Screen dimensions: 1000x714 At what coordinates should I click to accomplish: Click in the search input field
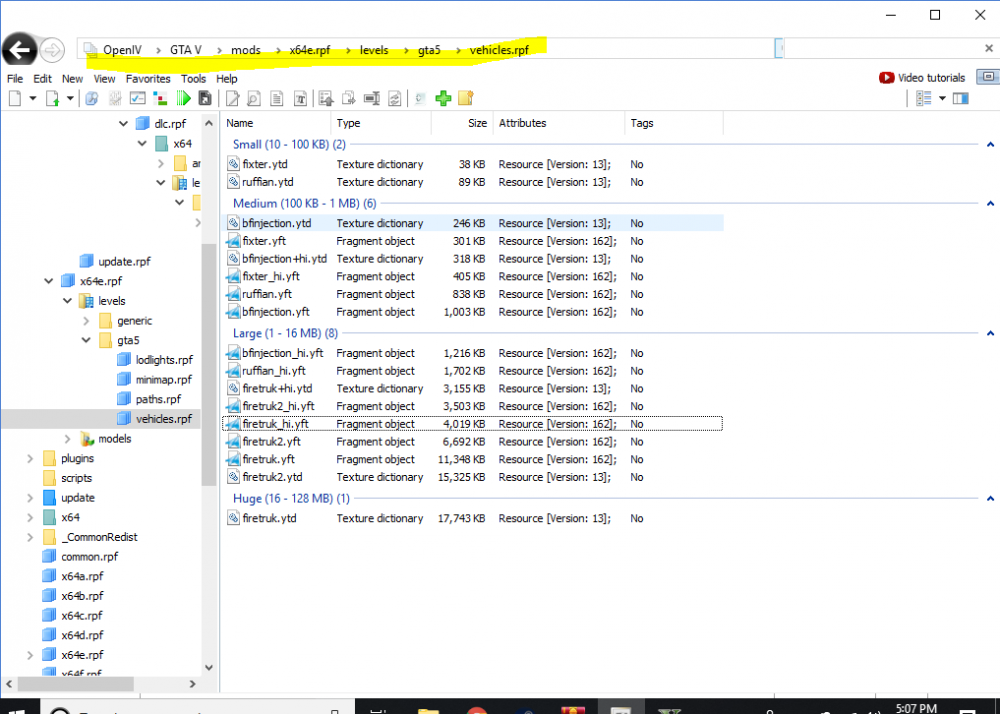[x=882, y=48]
